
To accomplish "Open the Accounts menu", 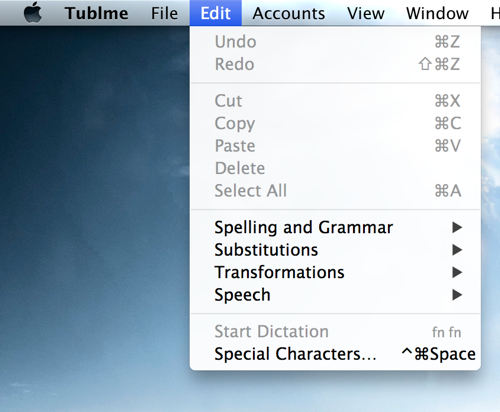I will [289, 13].
